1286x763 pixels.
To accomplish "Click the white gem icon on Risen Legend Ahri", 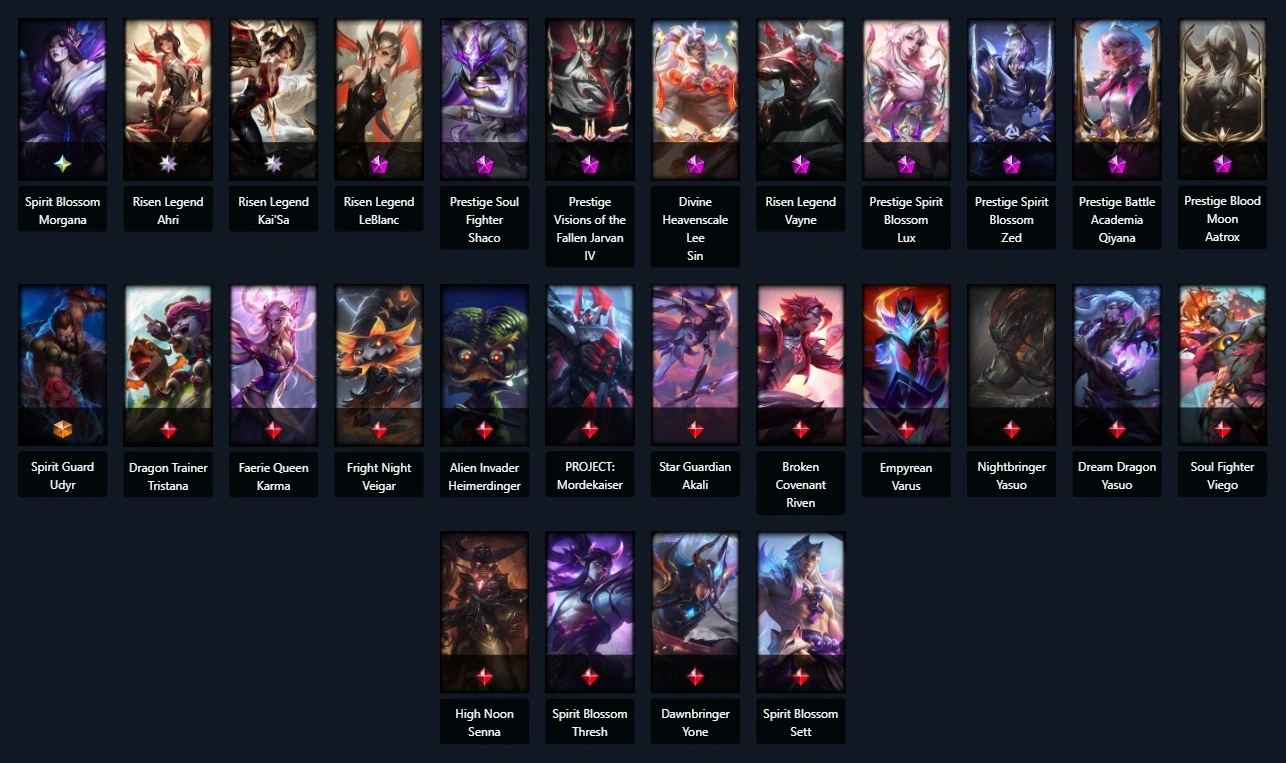I will click(168, 164).
